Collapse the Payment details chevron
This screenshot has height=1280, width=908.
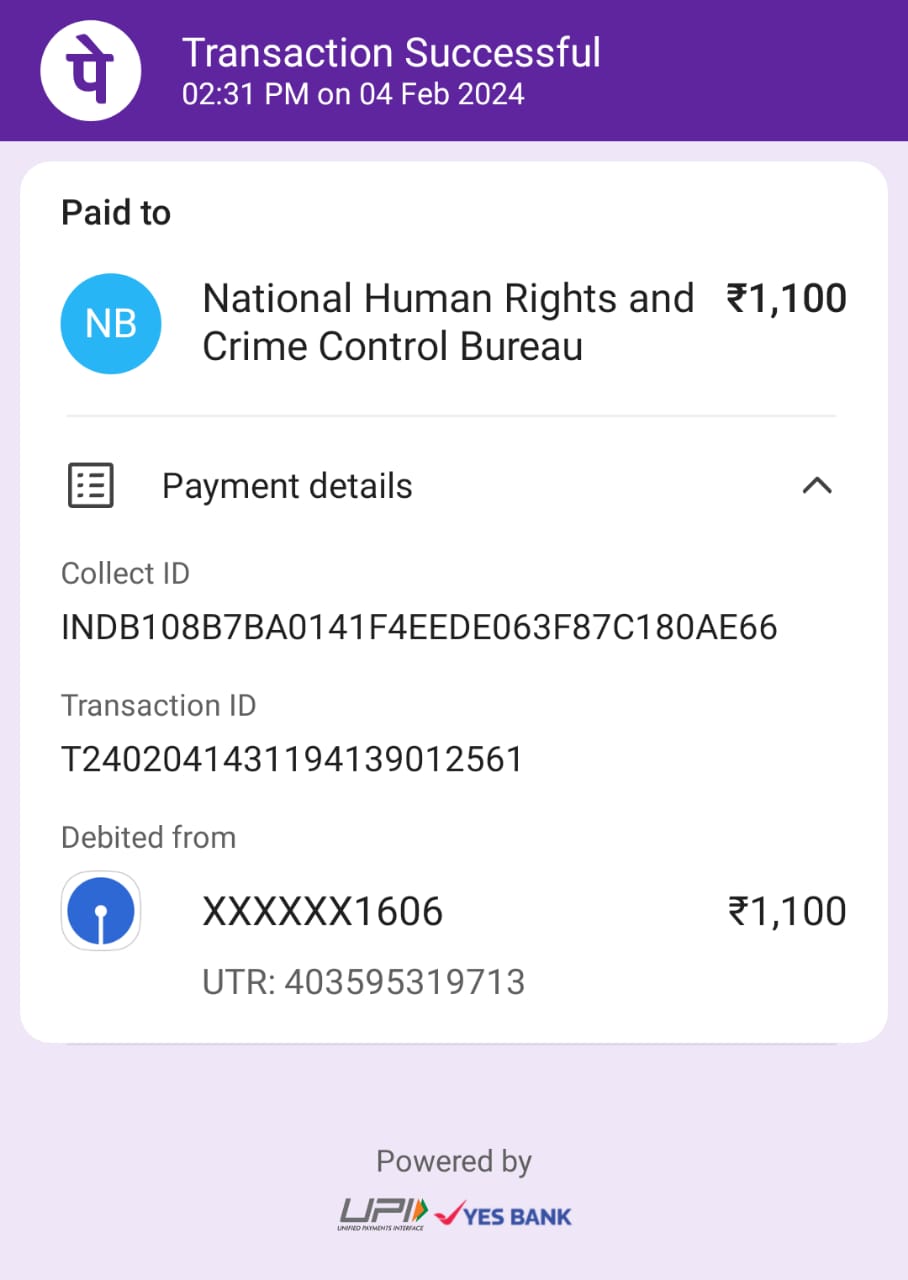tap(817, 486)
